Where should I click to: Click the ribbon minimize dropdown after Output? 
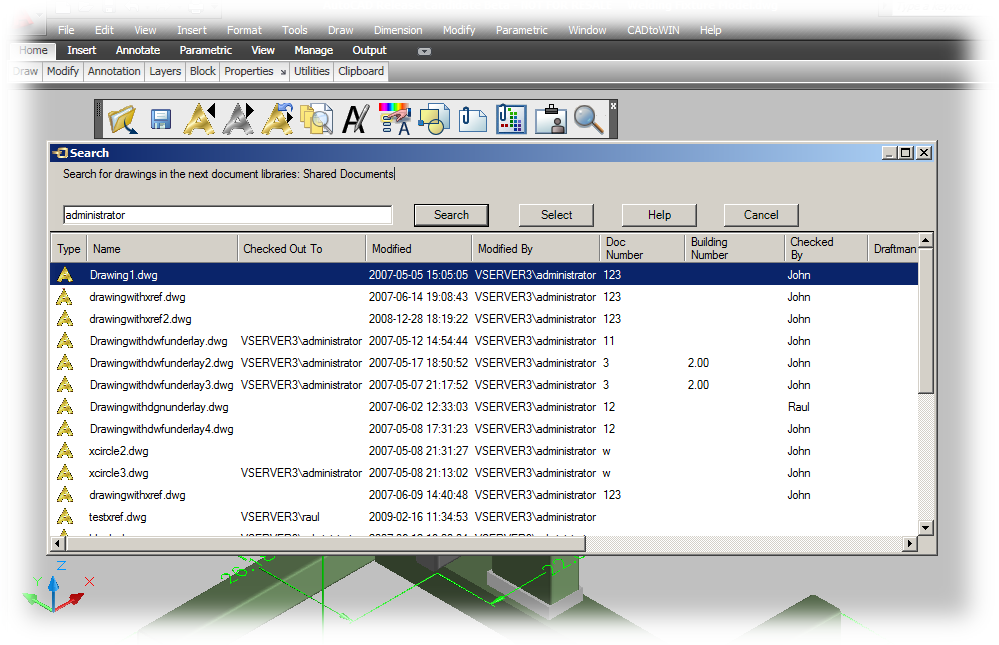tap(424, 52)
